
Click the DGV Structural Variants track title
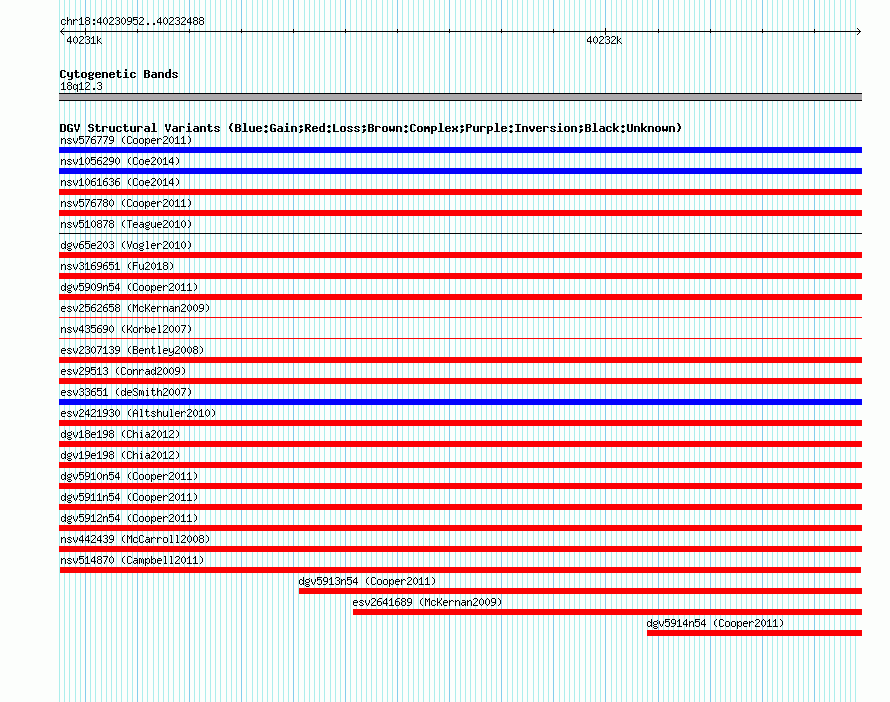(371, 128)
